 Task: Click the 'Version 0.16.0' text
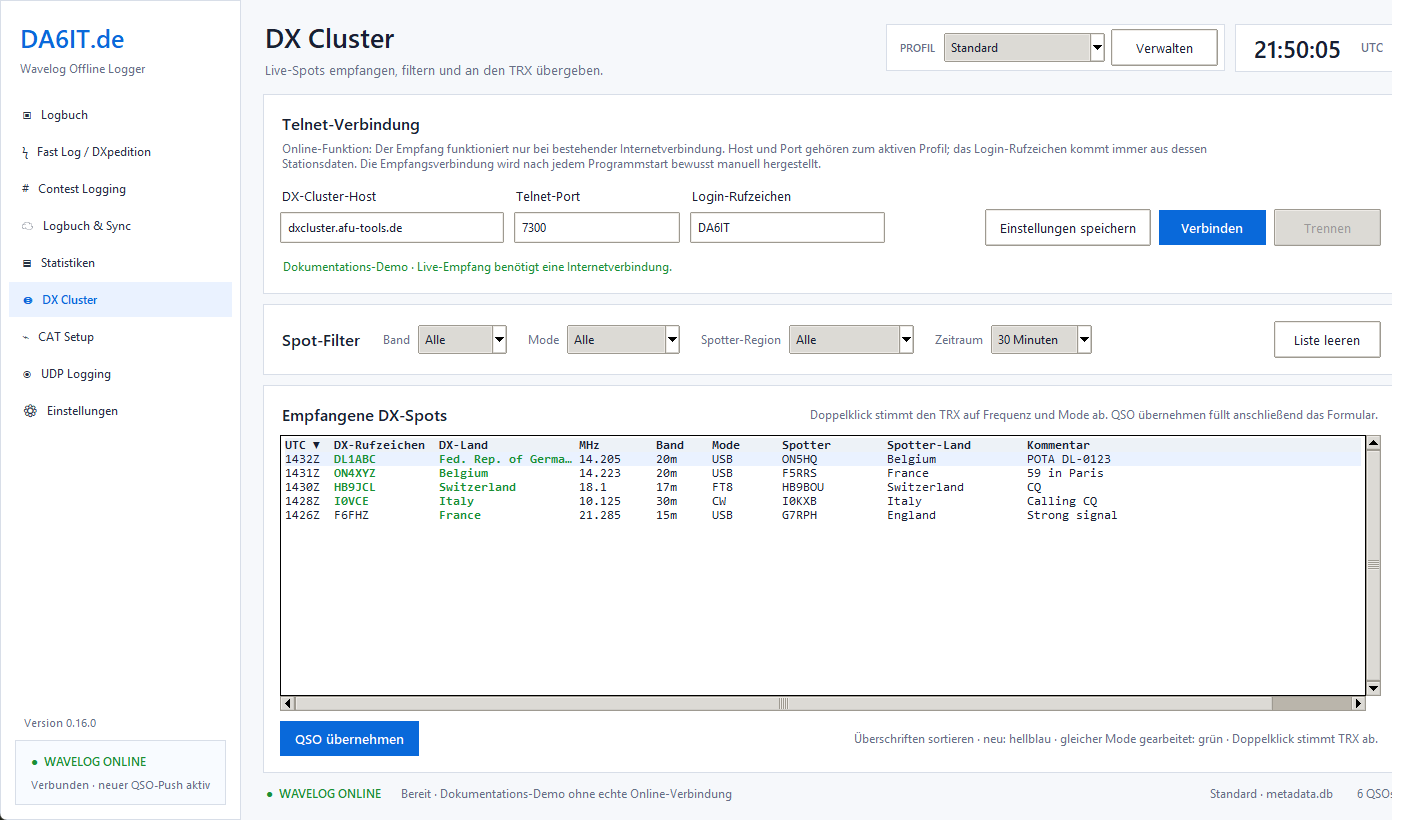tap(60, 723)
